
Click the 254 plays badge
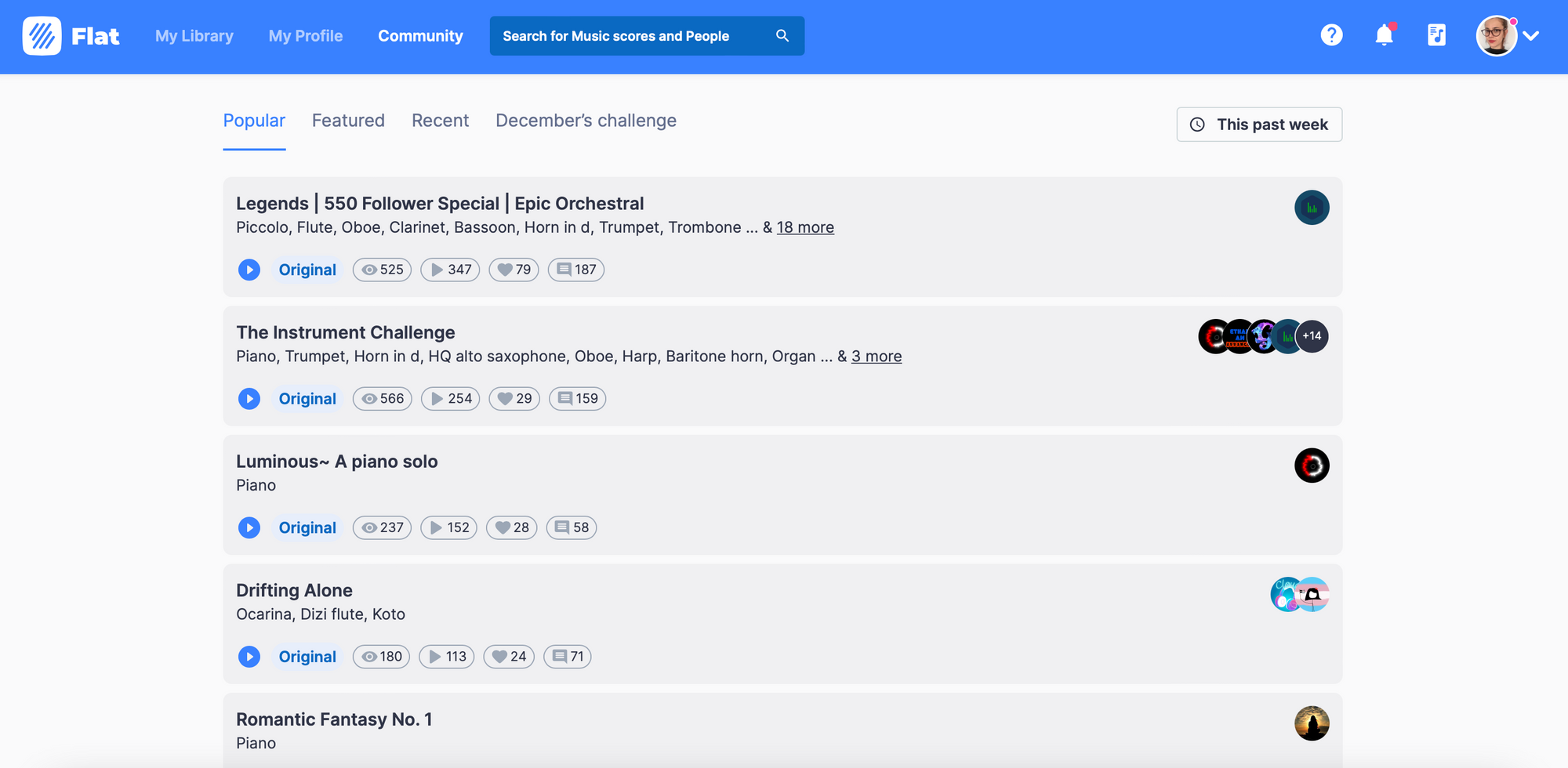click(x=451, y=399)
